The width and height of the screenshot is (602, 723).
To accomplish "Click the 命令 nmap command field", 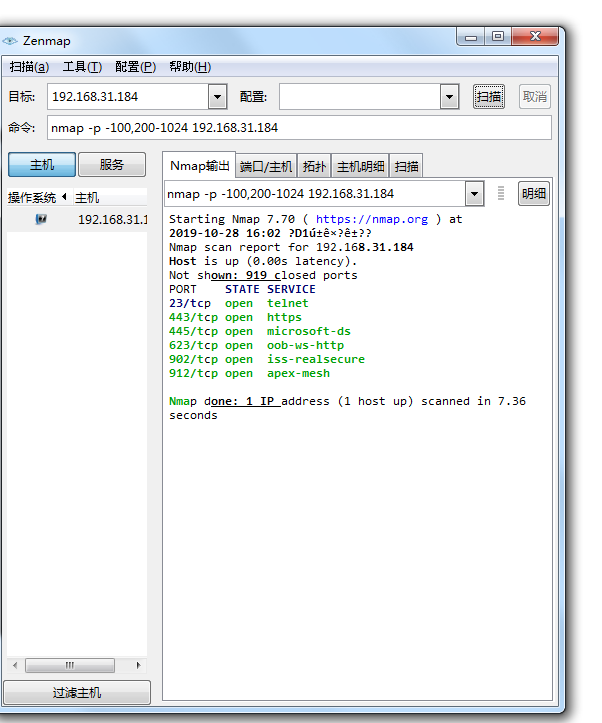I will tap(299, 128).
